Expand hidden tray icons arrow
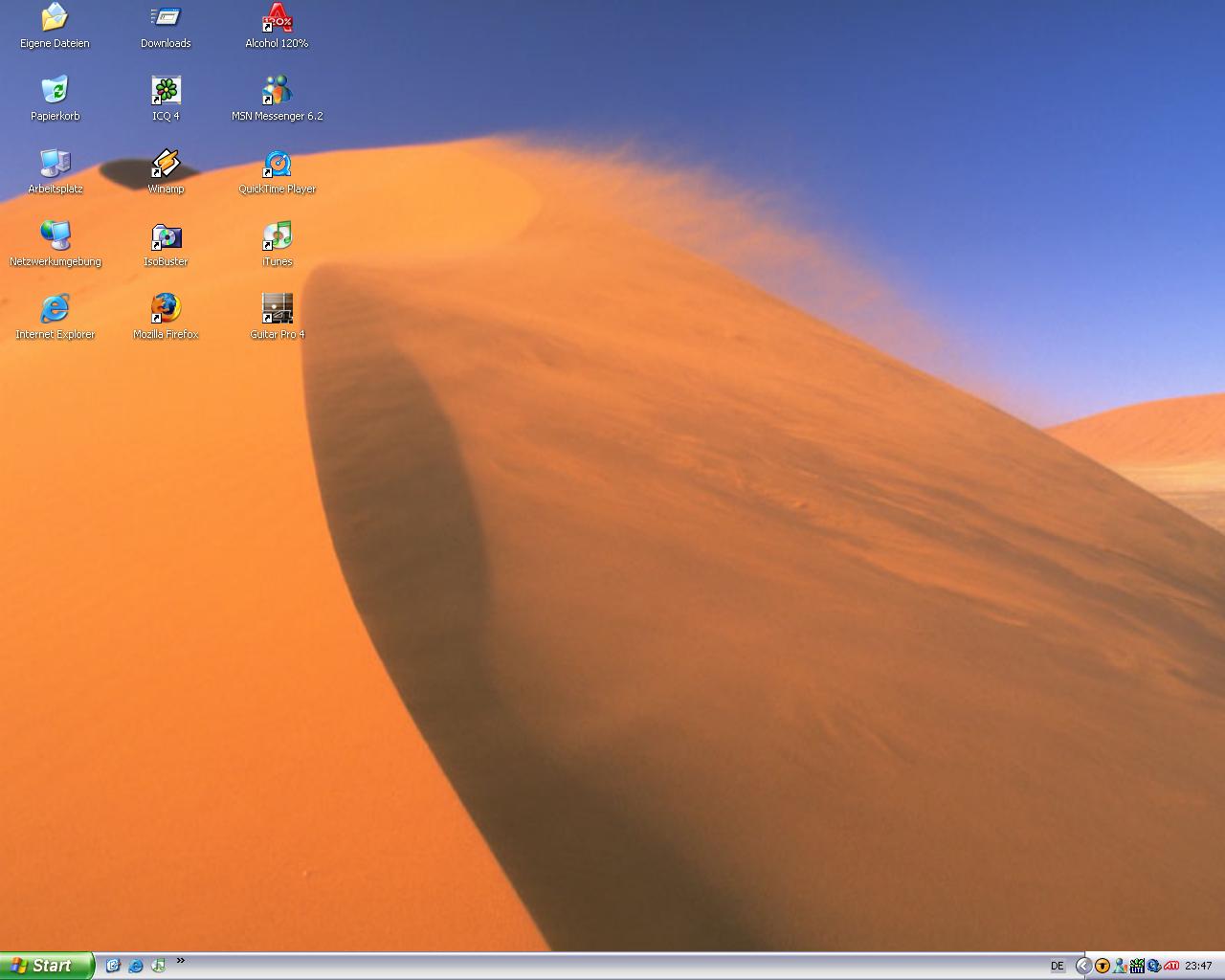 click(1083, 966)
